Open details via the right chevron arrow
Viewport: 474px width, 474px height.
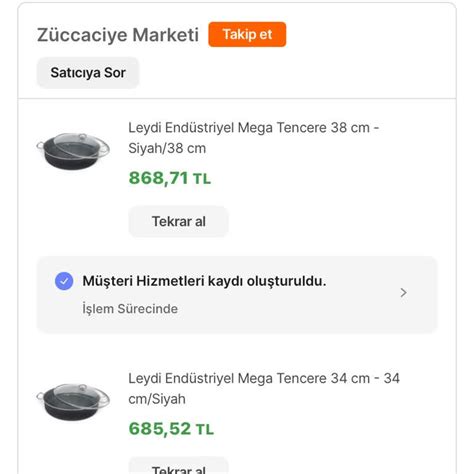[403, 293]
